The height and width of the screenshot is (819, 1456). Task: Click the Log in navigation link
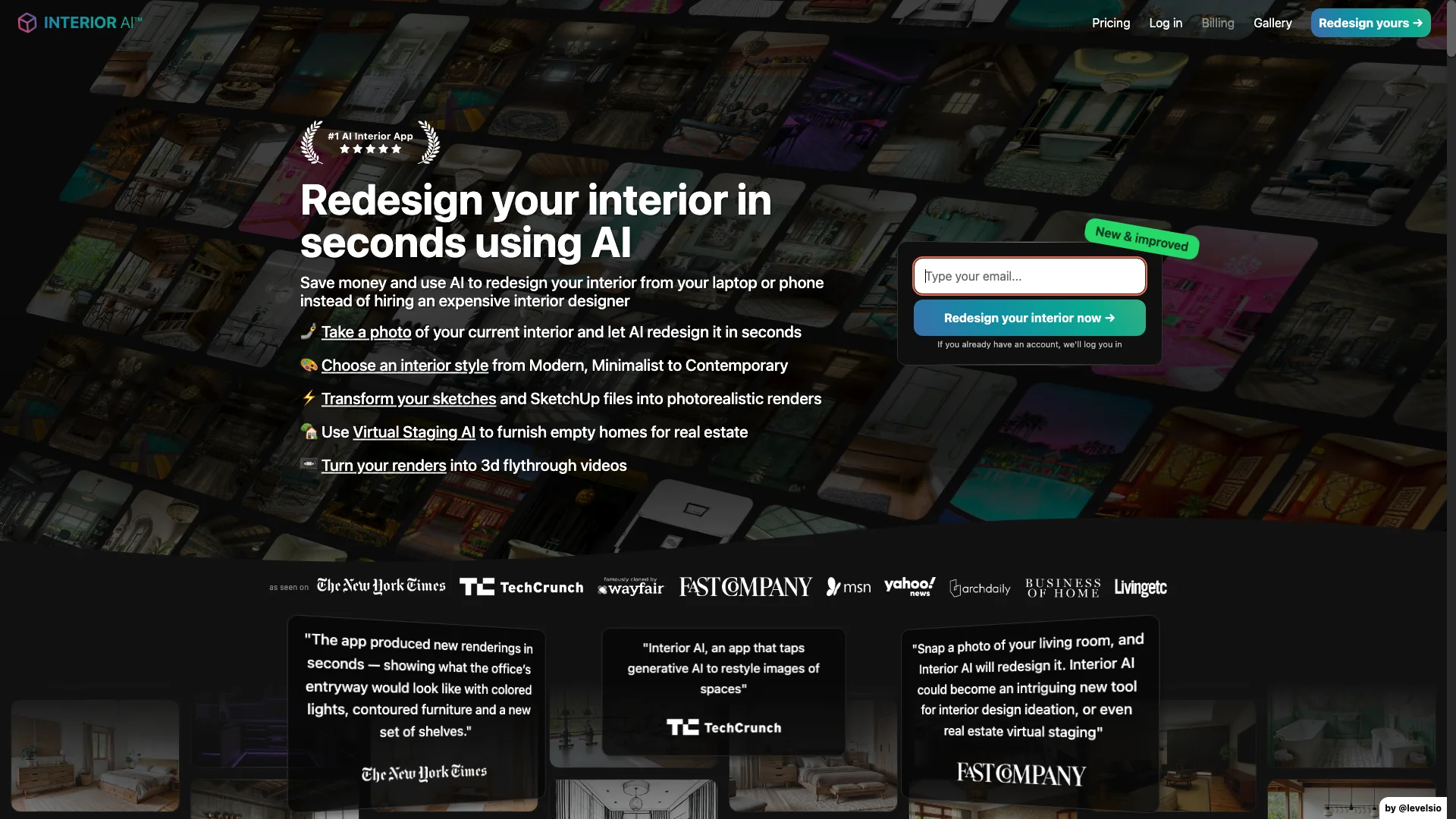coord(1165,22)
